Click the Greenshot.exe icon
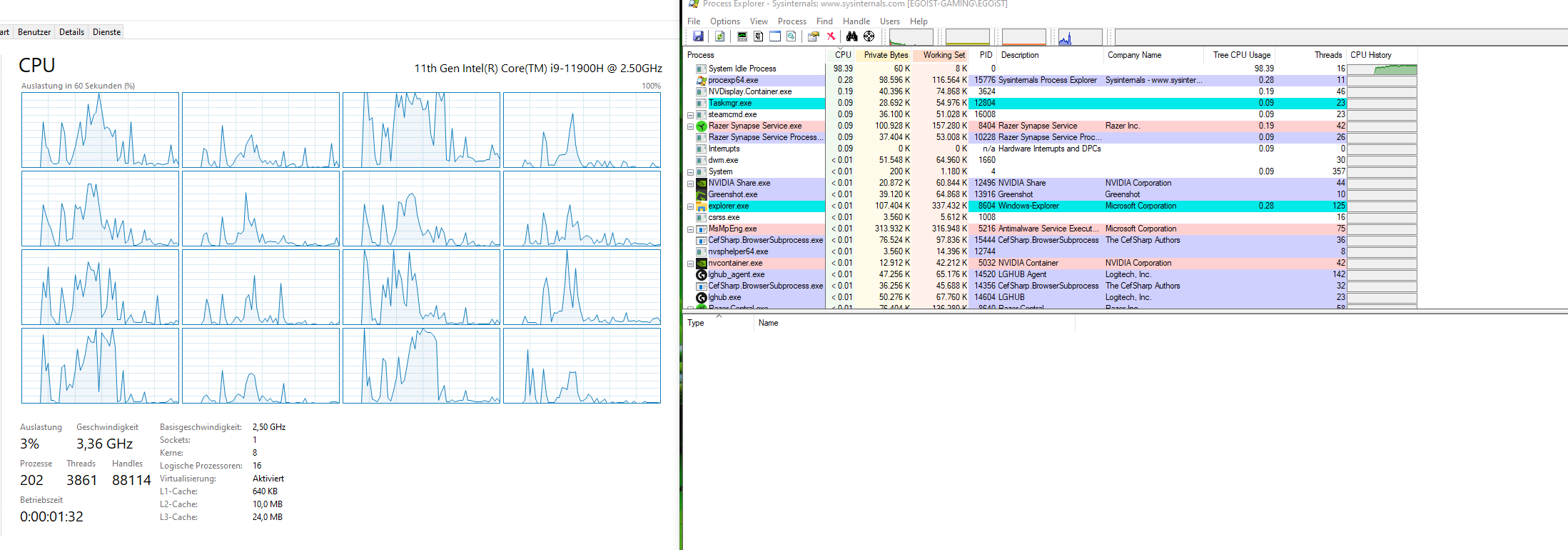Image resolution: width=1568 pixels, height=550 pixels. (x=702, y=194)
